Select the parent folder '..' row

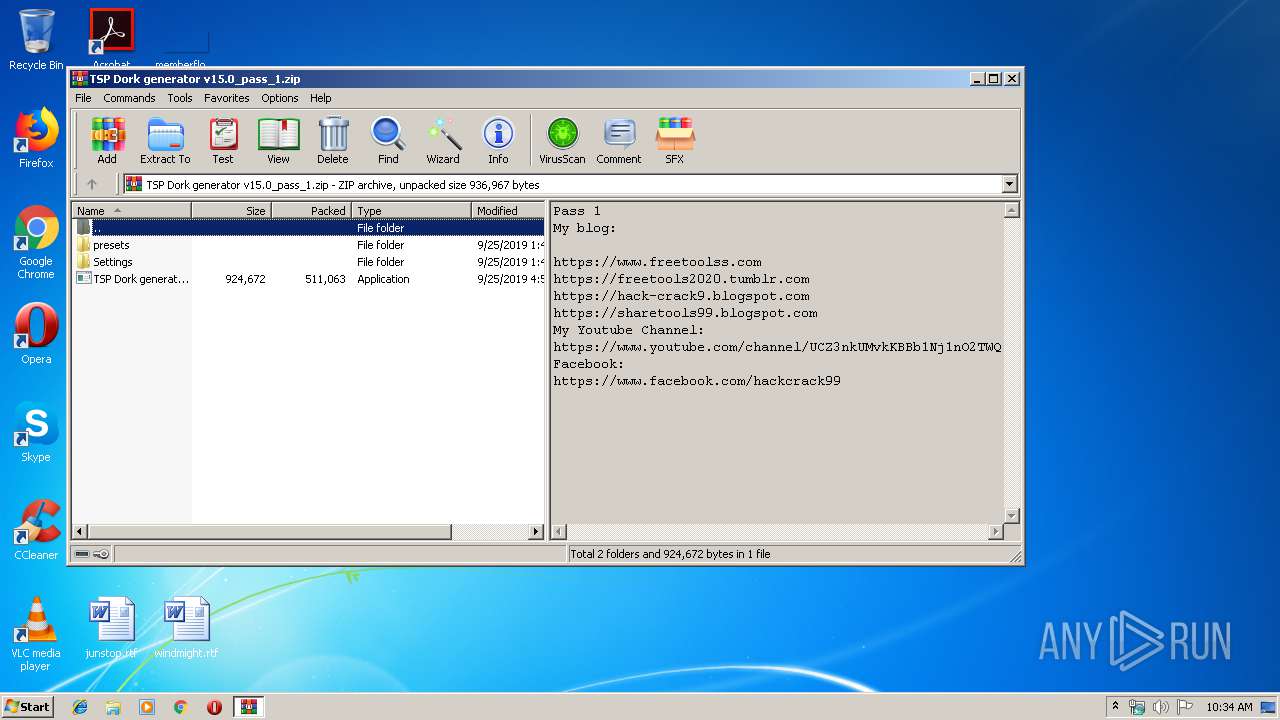(309, 228)
